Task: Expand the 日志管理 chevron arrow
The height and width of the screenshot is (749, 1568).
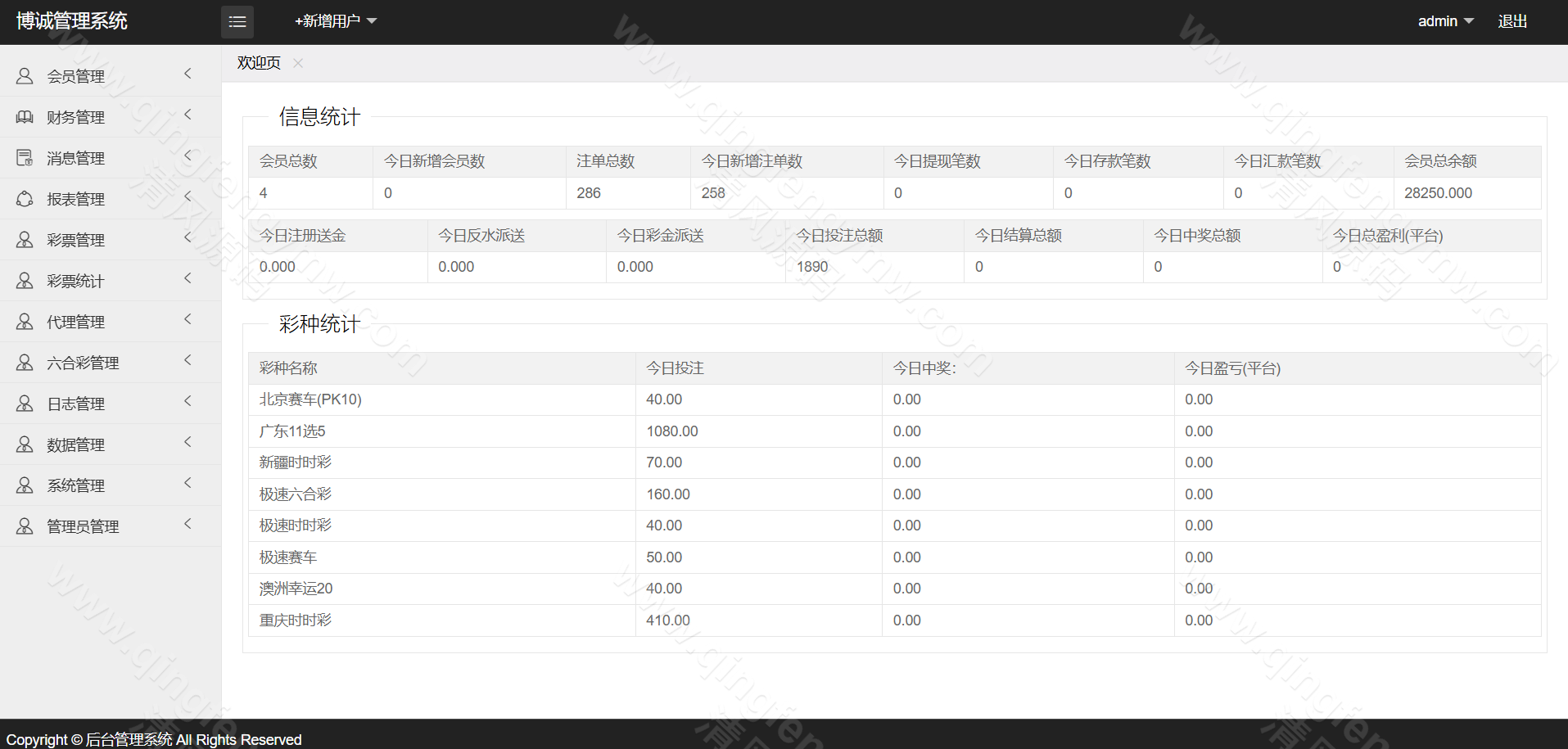Action: click(188, 401)
